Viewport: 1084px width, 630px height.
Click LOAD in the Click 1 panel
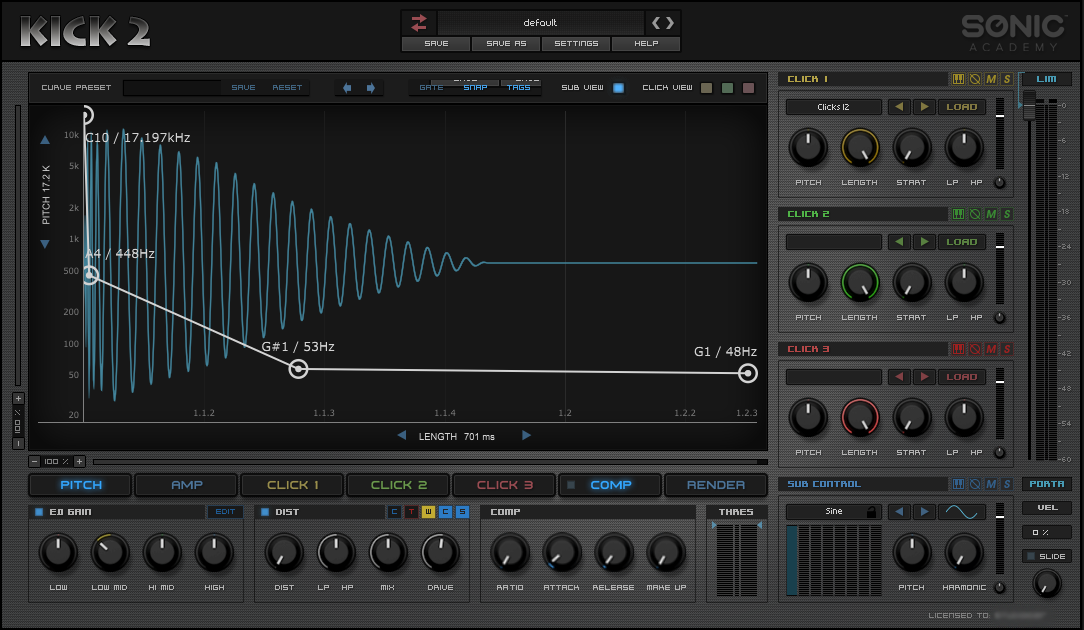(x=962, y=106)
